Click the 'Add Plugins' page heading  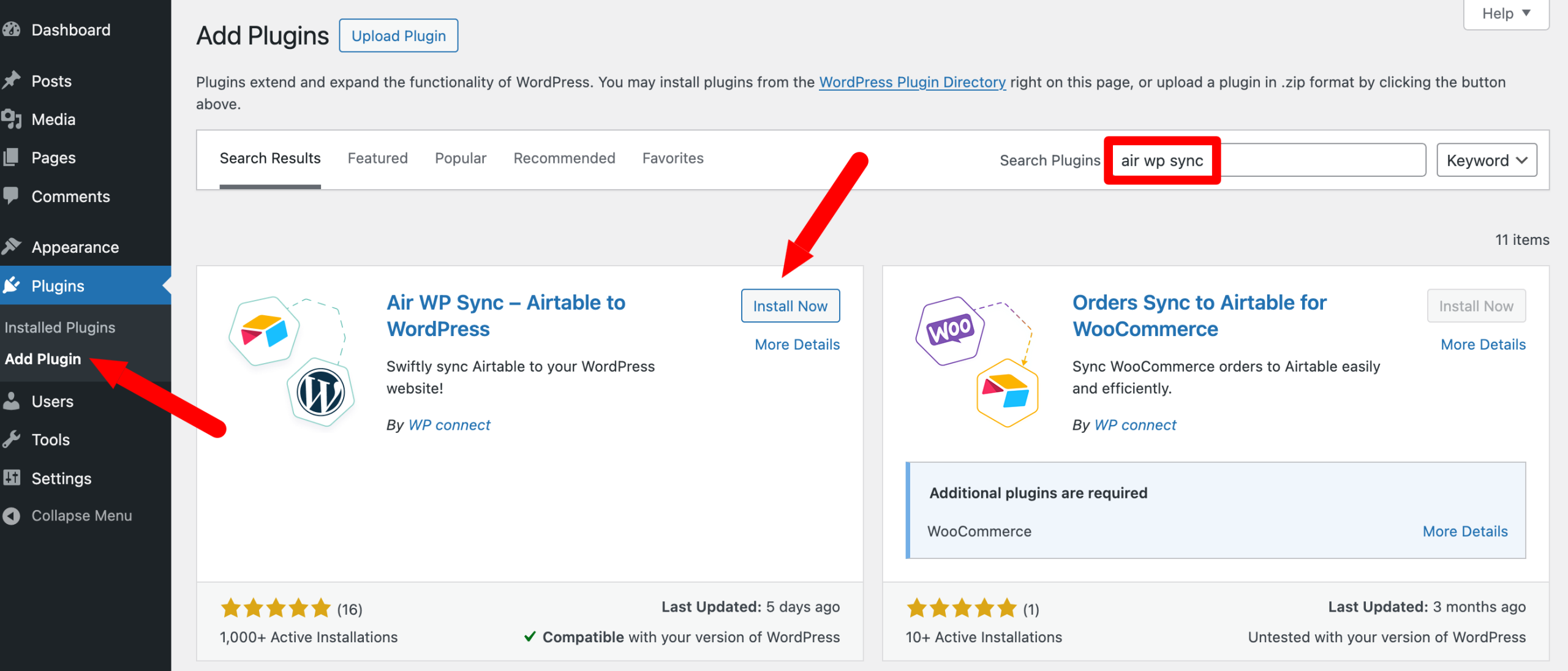(x=262, y=36)
